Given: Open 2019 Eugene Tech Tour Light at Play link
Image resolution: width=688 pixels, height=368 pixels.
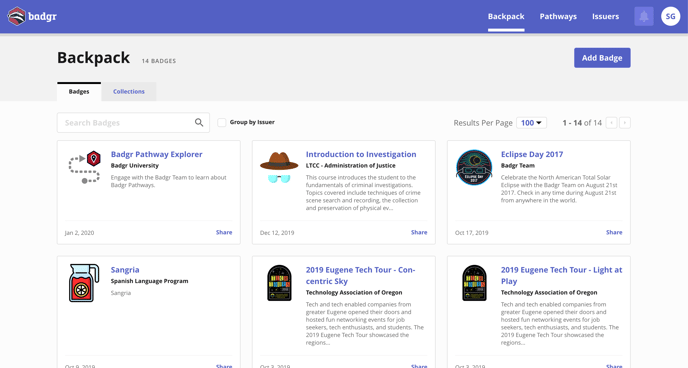Looking at the screenshot, I should tap(562, 275).
